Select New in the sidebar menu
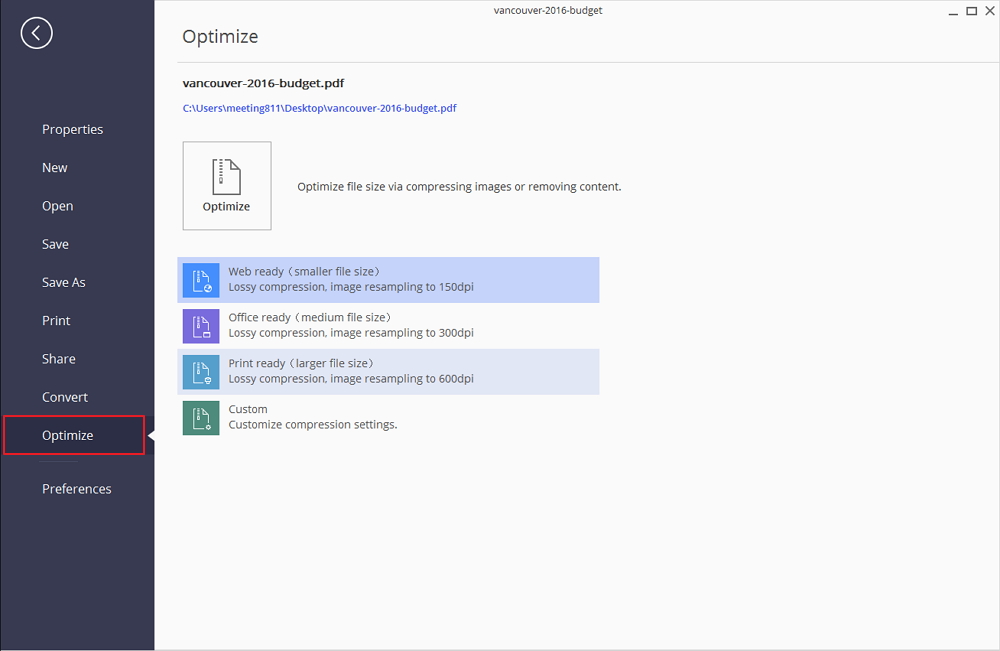Image resolution: width=1000 pixels, height=651 pixels. tap(55, 168)
